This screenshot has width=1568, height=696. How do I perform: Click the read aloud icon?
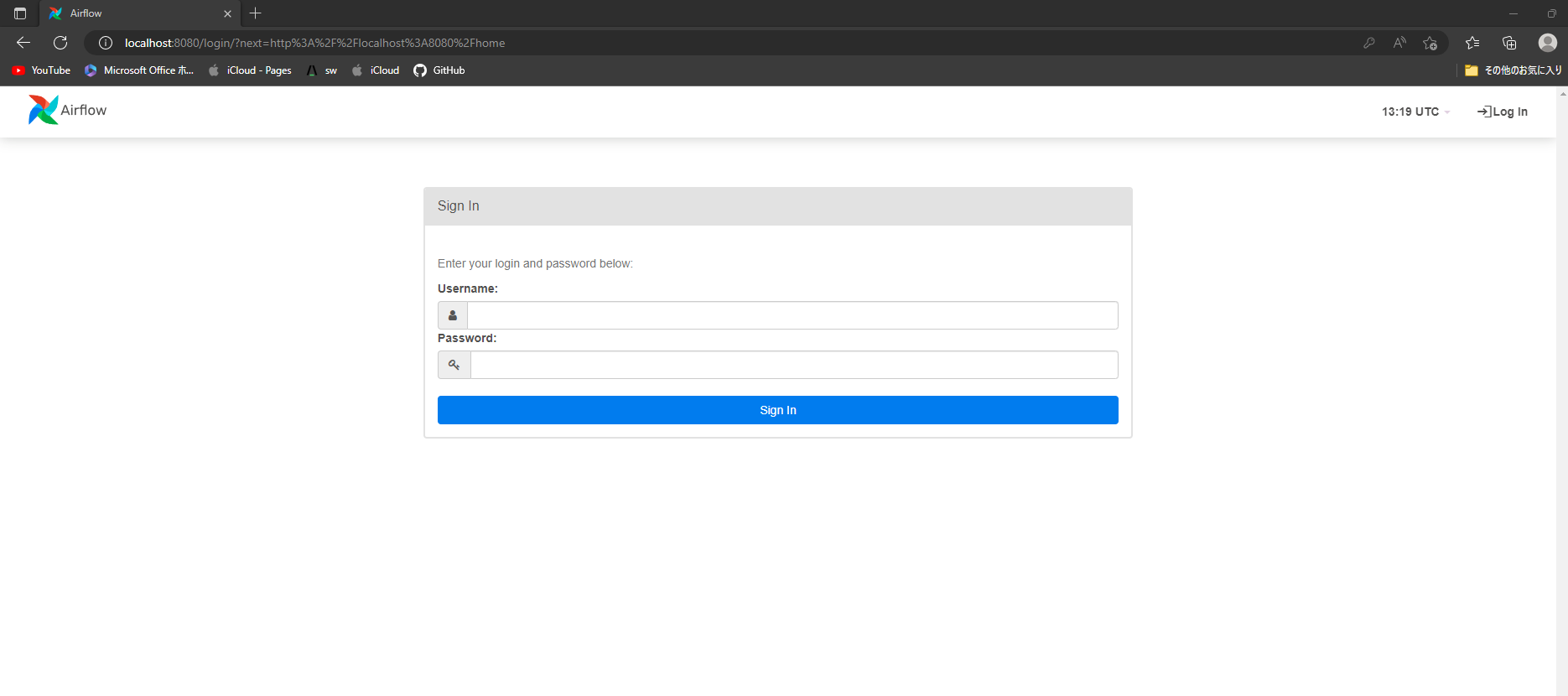(x=1399, y=43)
